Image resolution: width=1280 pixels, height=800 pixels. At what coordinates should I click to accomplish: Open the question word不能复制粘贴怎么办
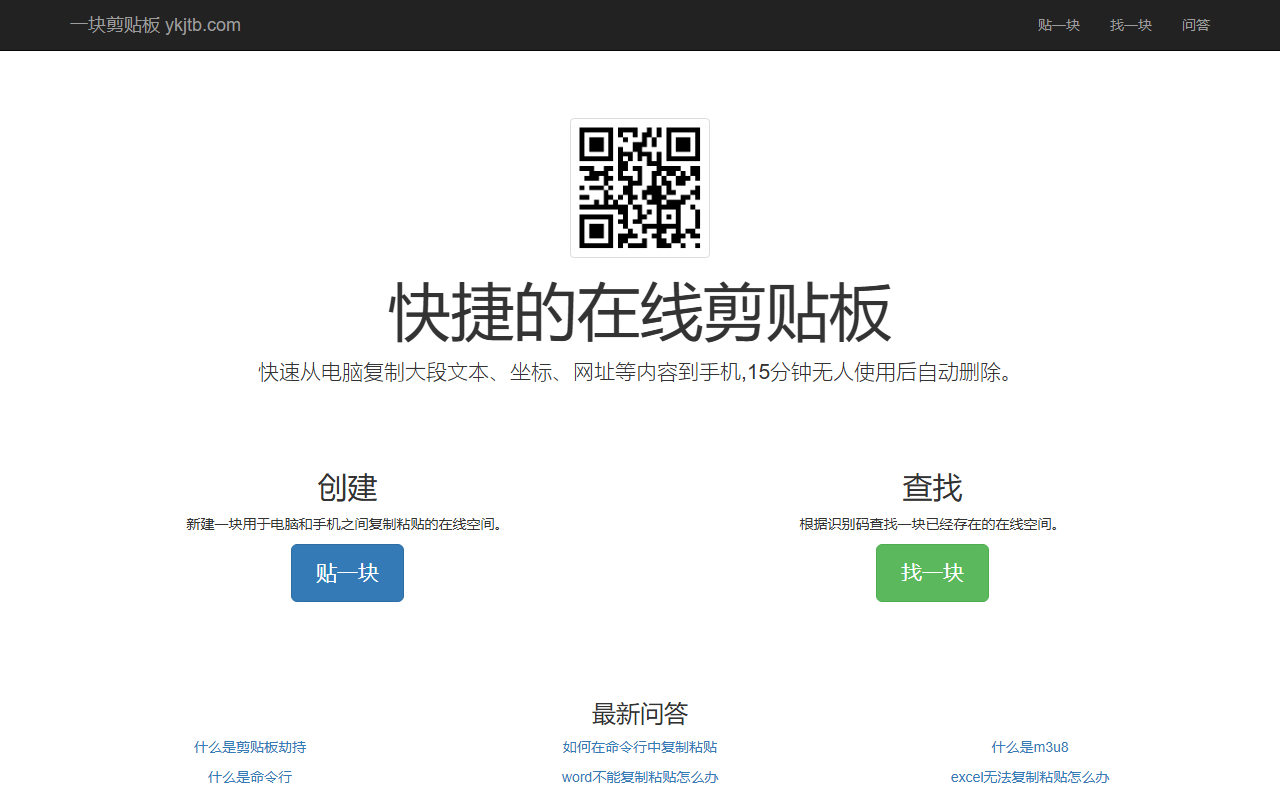(x=640, y=777)
